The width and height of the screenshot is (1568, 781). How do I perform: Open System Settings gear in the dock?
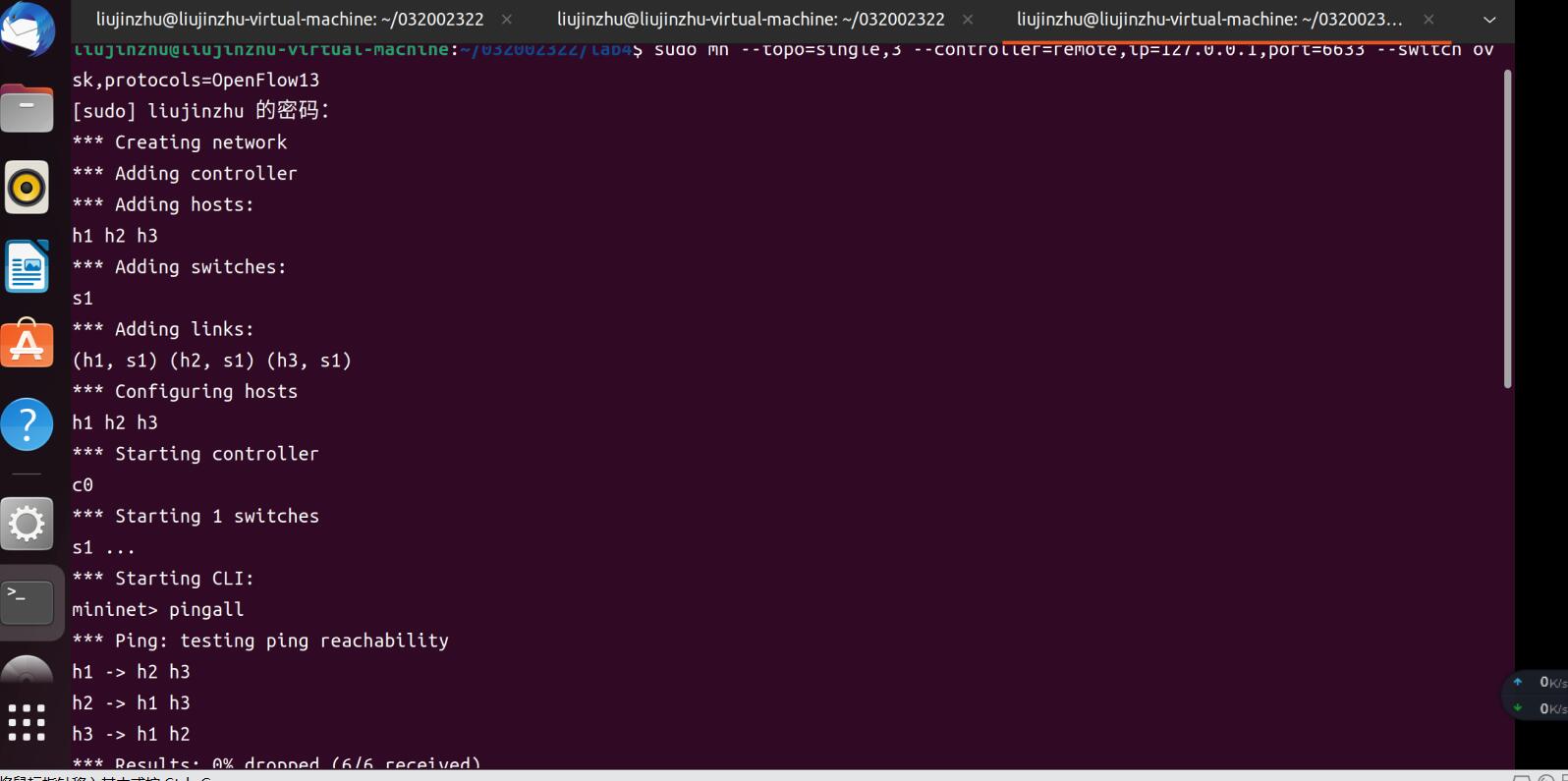tap(27, 524)
